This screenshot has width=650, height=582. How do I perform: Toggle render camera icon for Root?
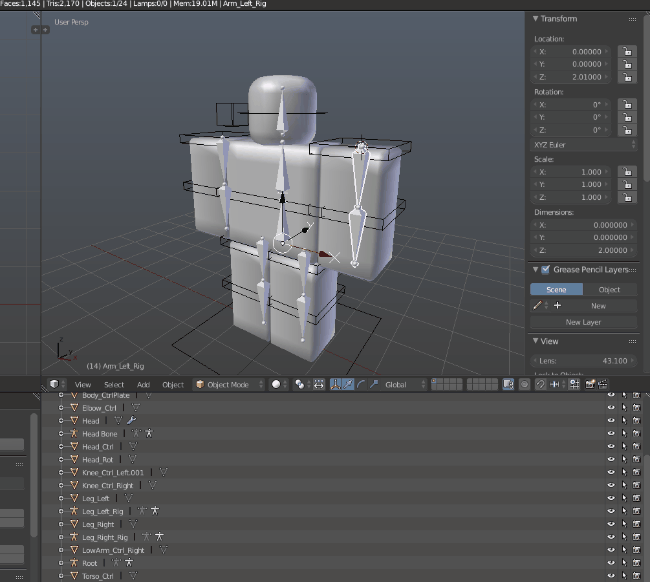pyautogui.click(x=637, y=563)
